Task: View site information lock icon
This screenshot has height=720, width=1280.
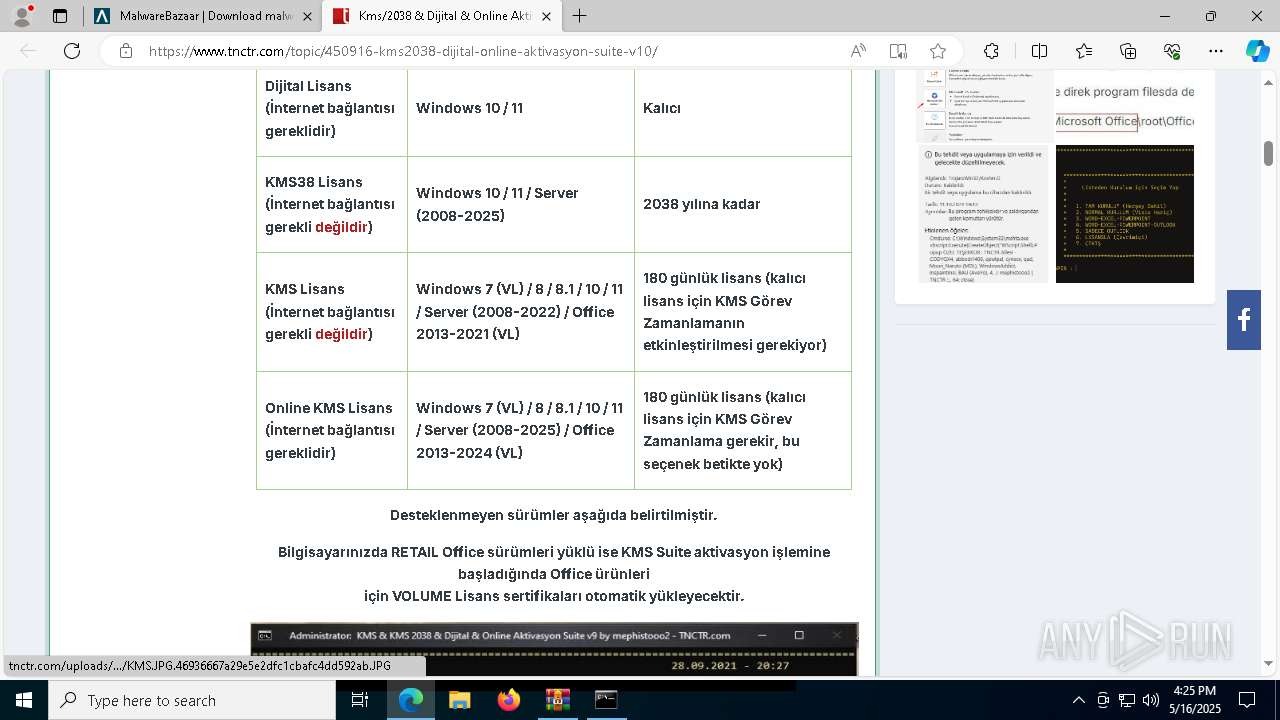Action: click(x=125, y=51)
